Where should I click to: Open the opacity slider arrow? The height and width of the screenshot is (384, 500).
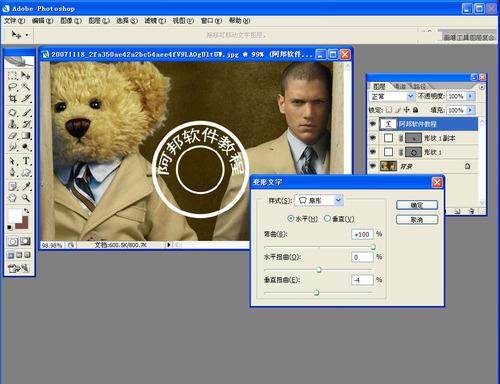(x=470, y=96)
